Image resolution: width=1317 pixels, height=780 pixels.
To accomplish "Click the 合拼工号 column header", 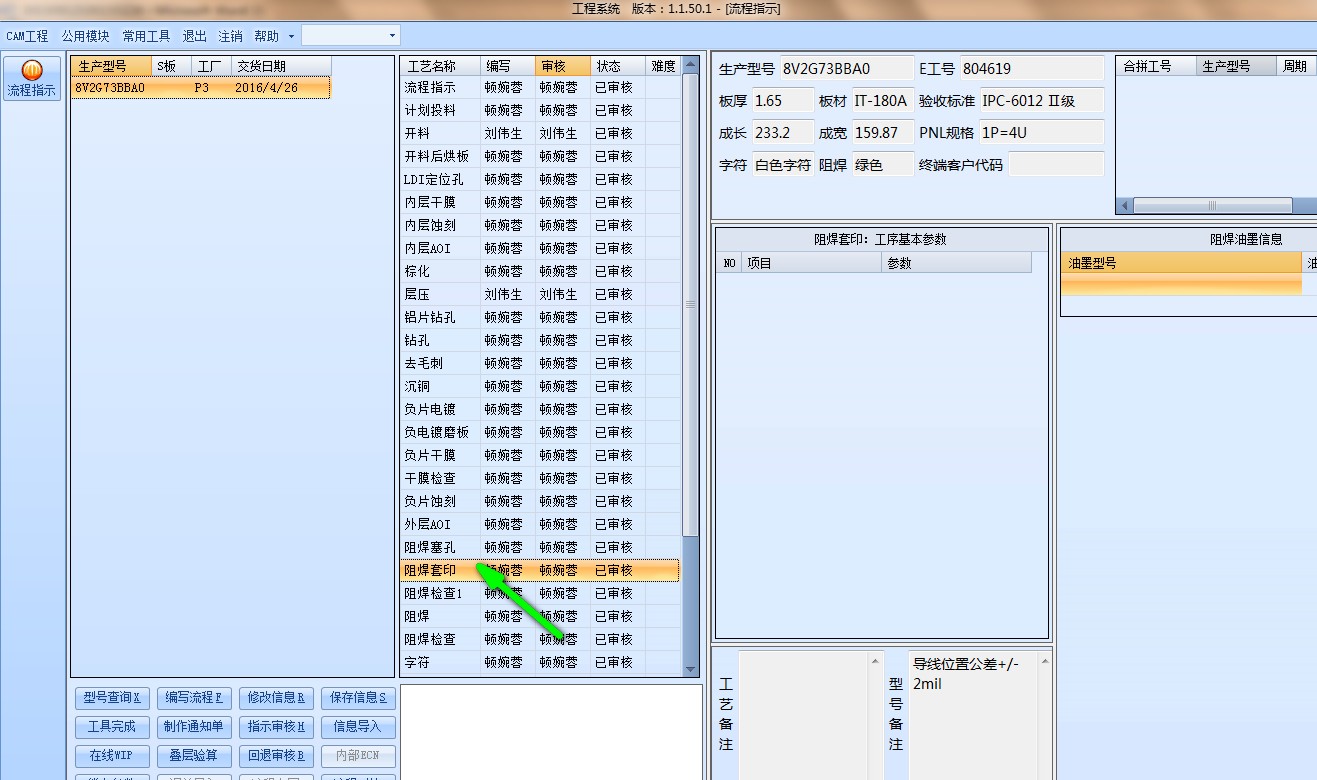I will click(1157, 66).
